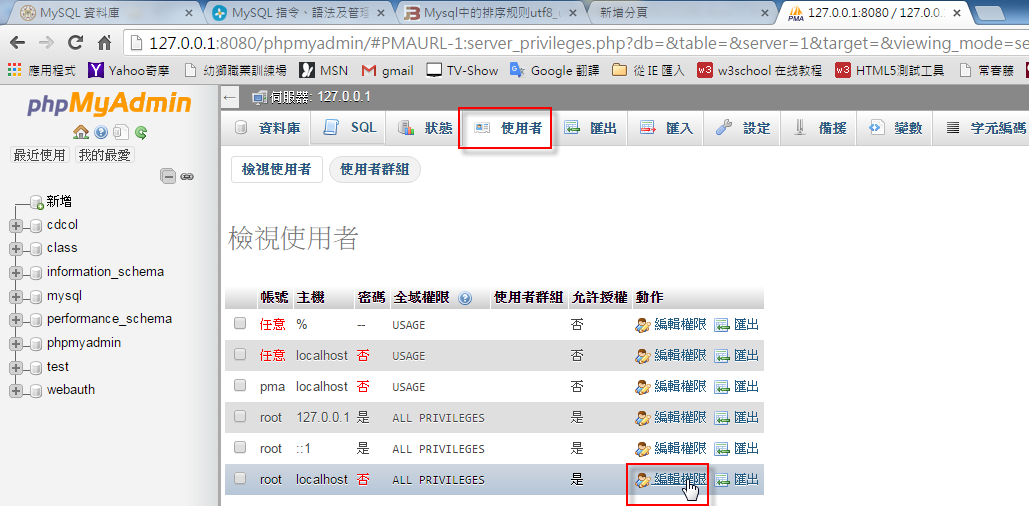Click edit privileges icon for pma user
Viewport: 1029px width, 506px height.
tap(642, 387)
